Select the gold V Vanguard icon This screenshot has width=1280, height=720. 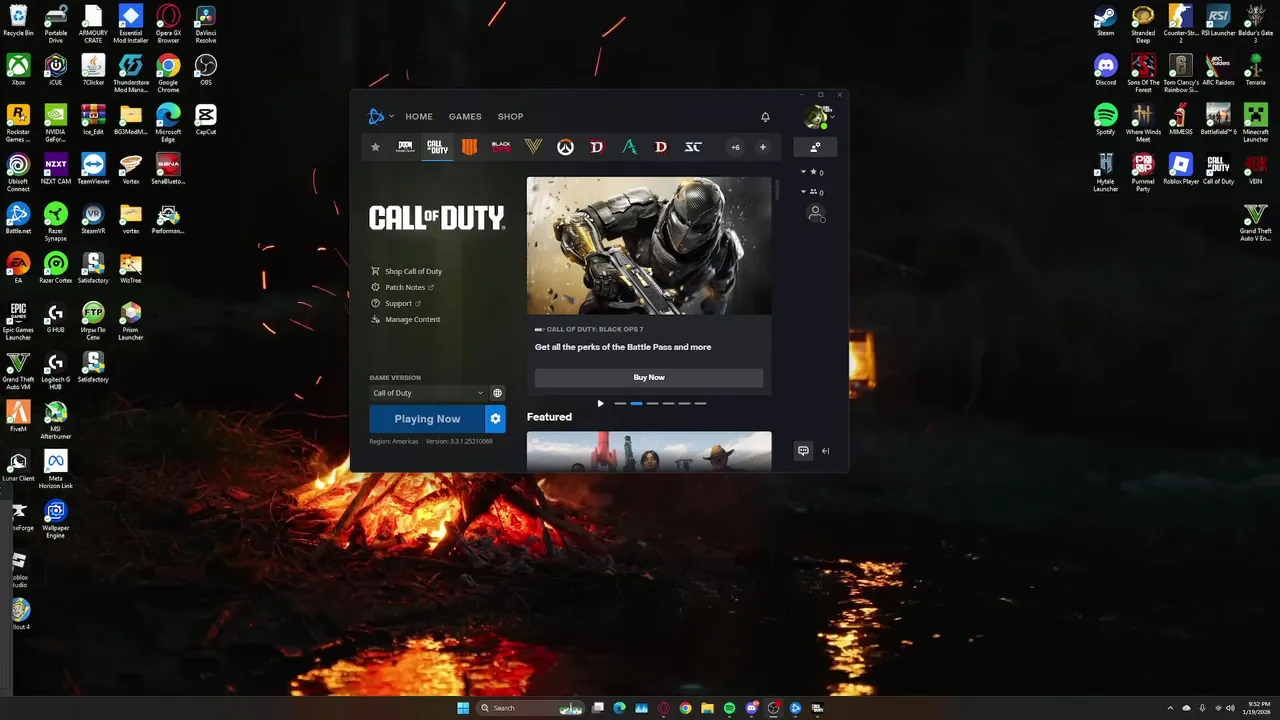coord(533,147)
